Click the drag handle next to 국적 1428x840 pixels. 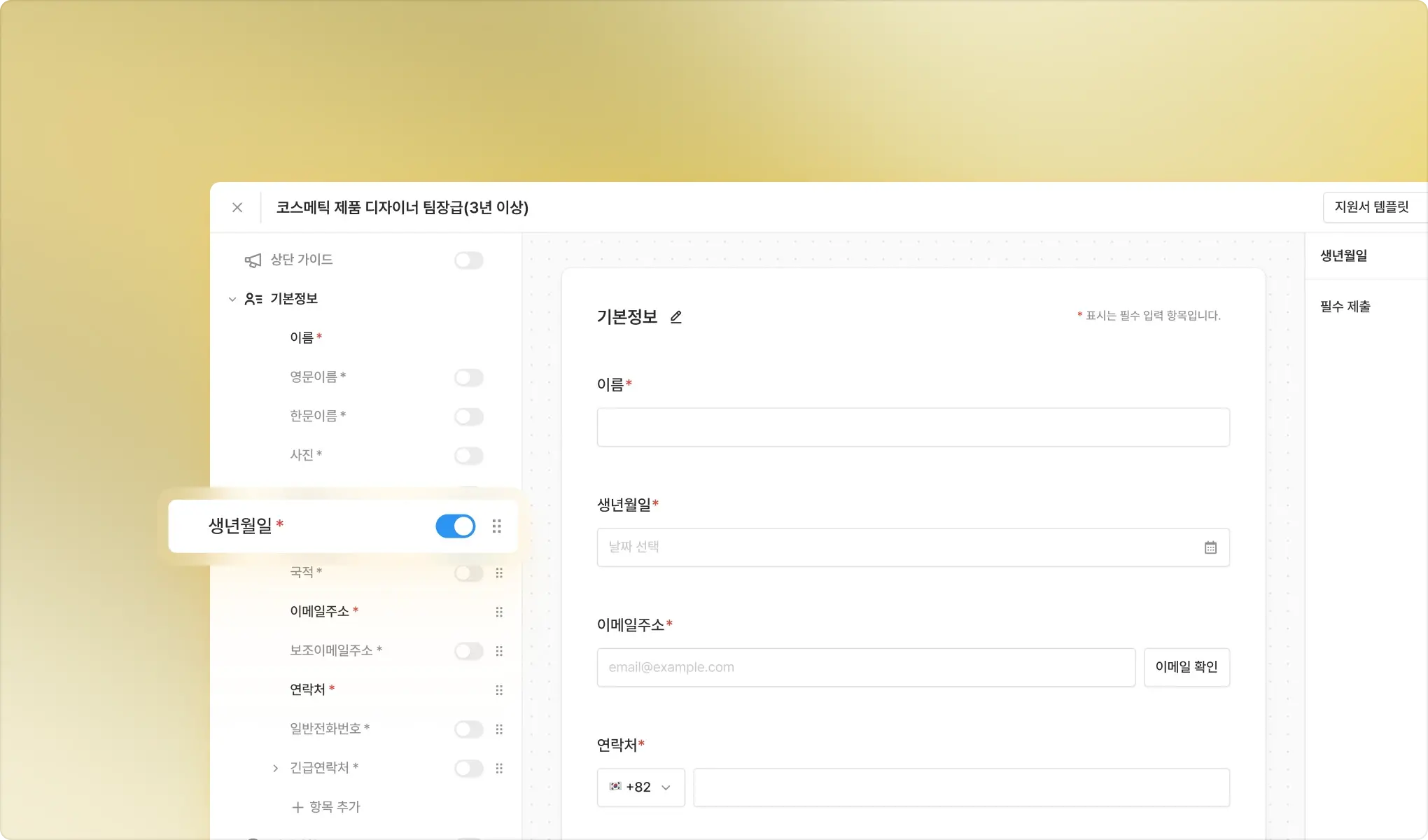pyautogui.click(x=499, y=573)
